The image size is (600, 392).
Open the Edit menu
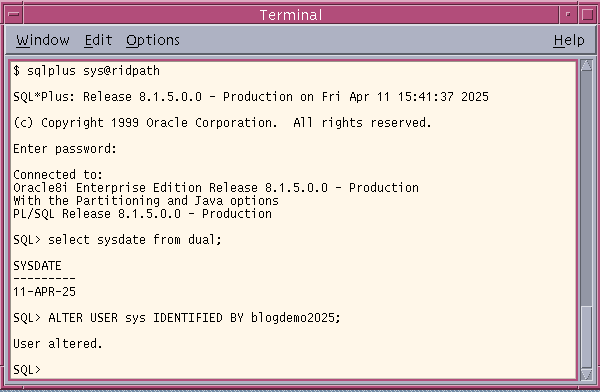98,40
